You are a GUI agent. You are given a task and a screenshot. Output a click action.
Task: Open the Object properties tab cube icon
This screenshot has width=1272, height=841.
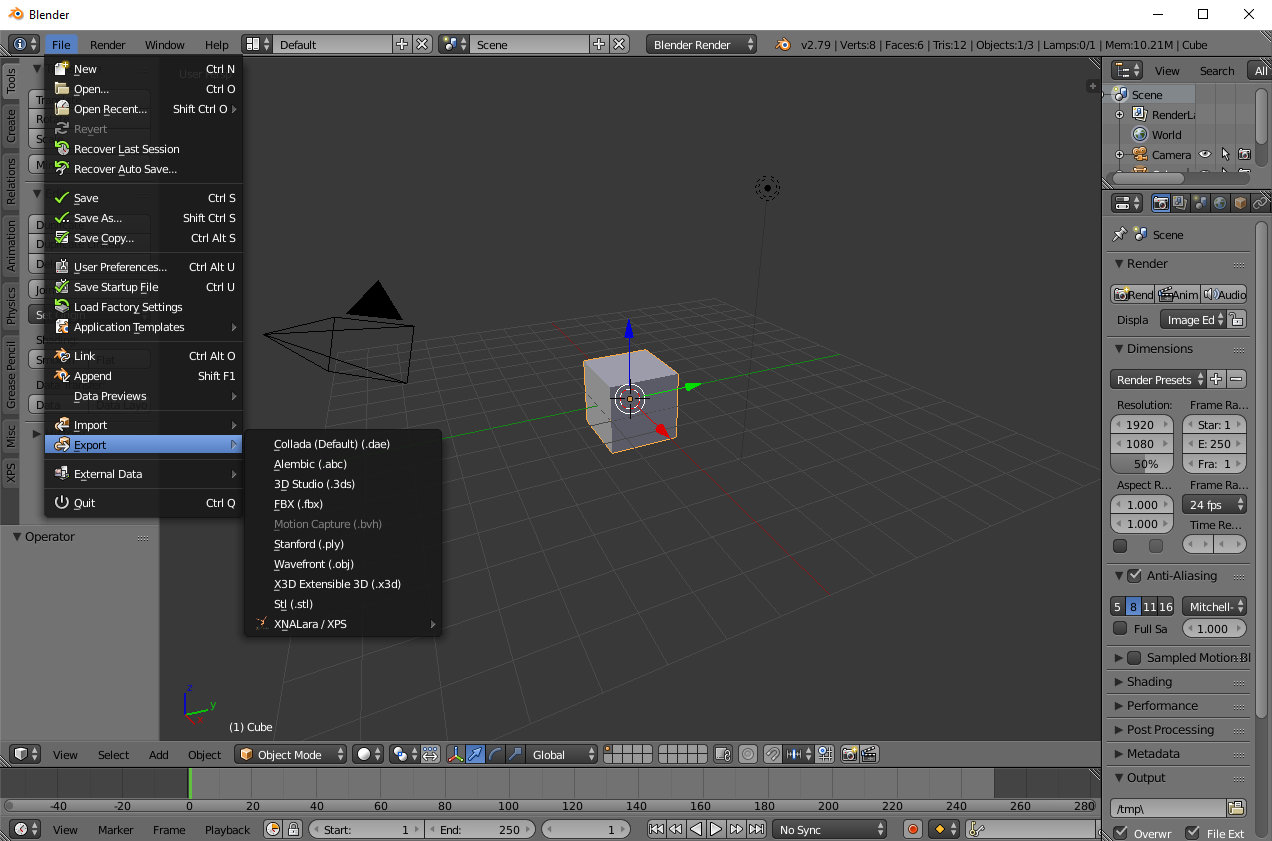click(x=1240, y=203)
